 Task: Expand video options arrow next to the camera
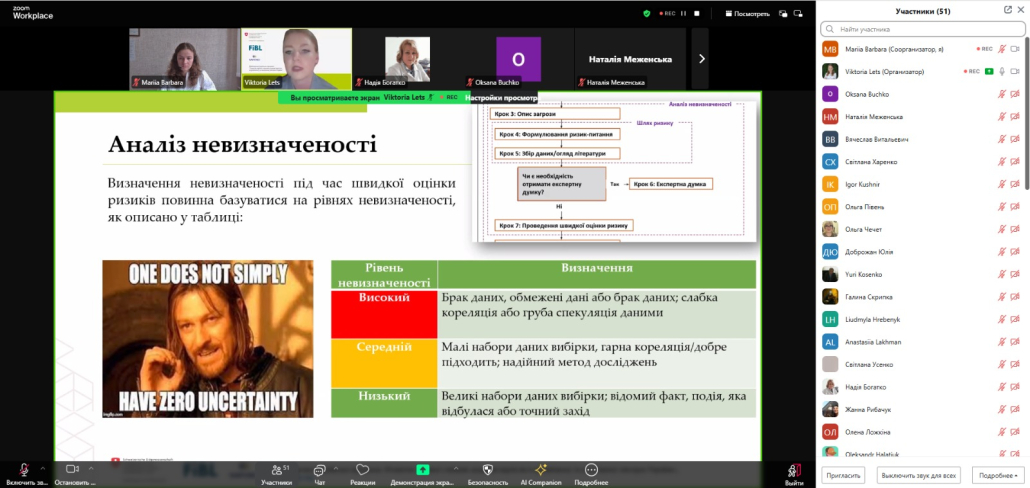92,468
